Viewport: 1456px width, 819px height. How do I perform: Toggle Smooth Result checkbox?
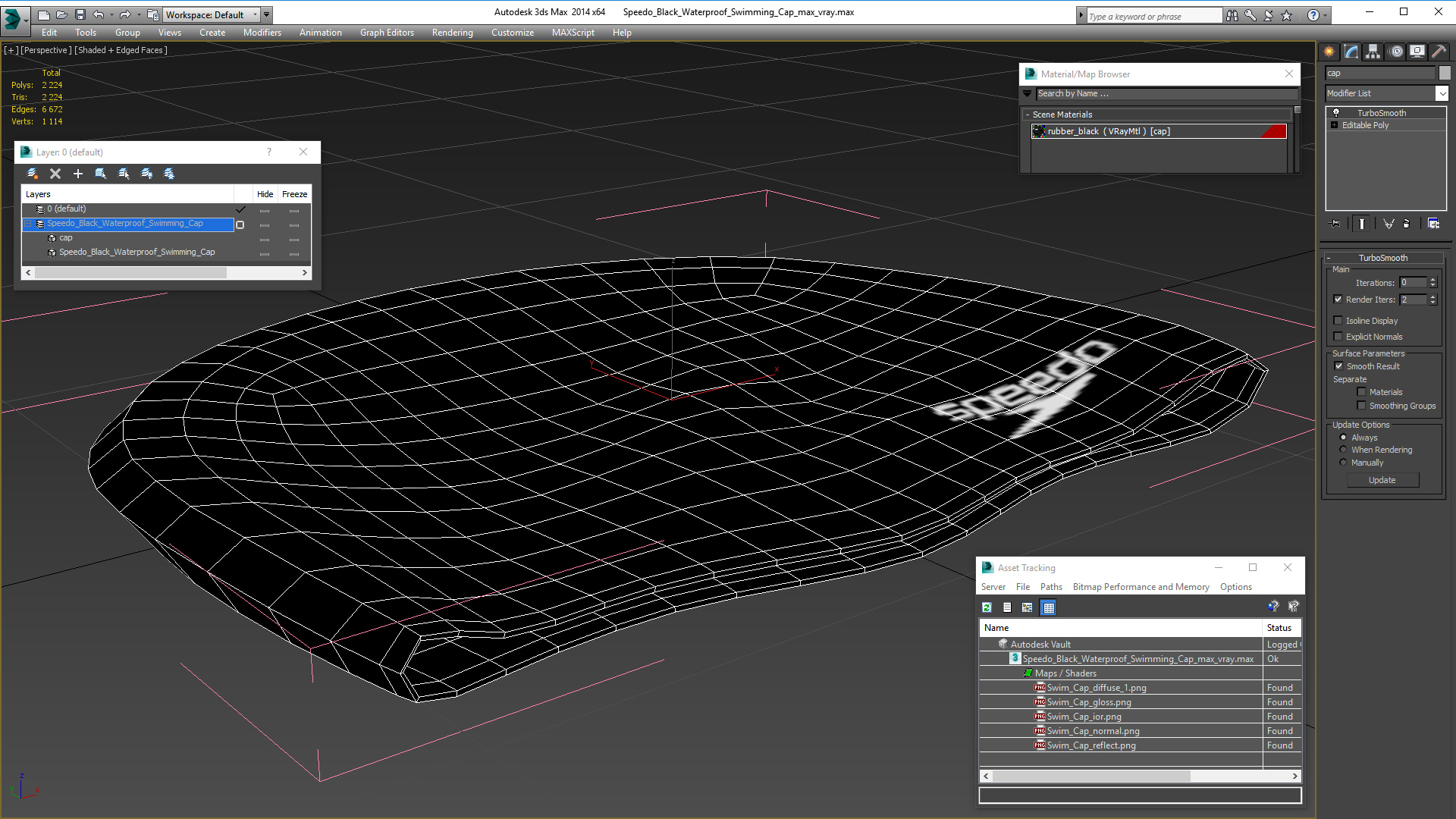[1339, 366]
